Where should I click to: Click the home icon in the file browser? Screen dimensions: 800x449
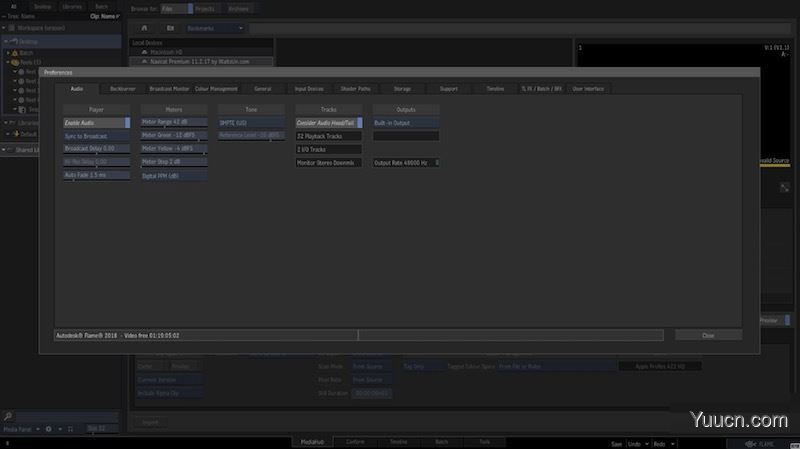144,28
